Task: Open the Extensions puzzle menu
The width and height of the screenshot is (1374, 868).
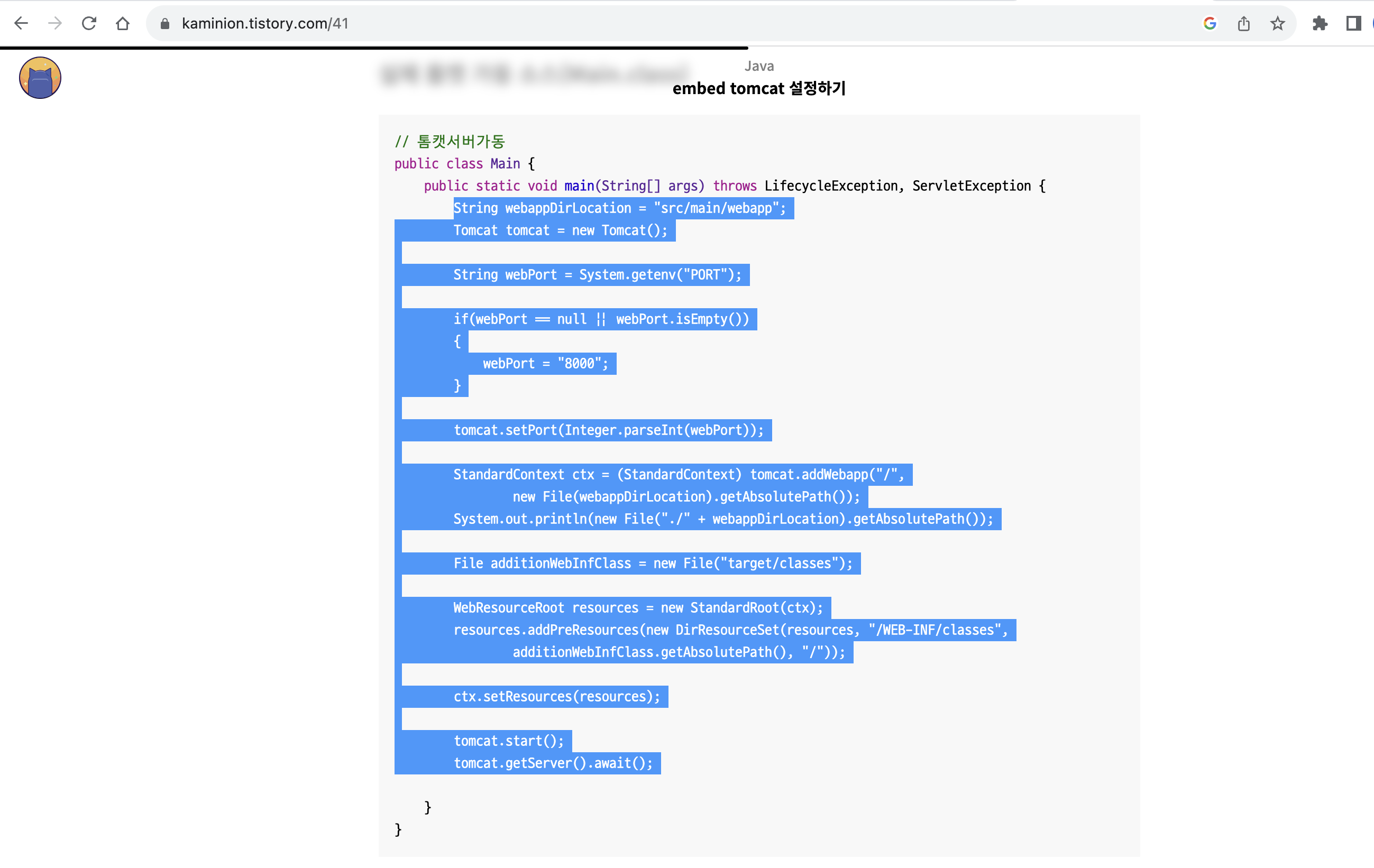Action: 1320,23
